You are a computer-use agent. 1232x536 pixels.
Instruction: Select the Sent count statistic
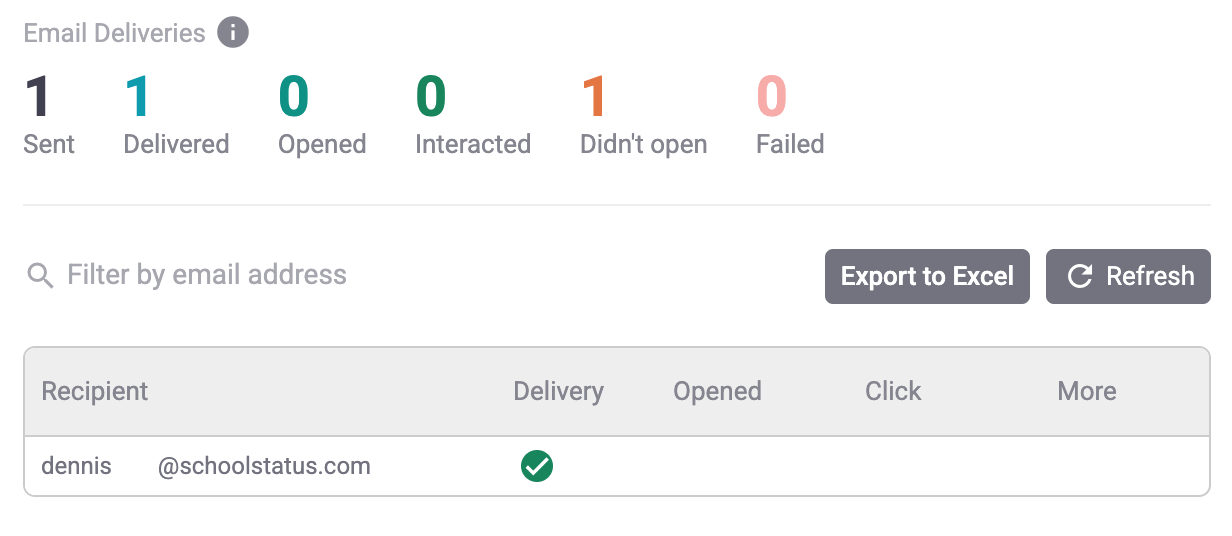tap(48, 115)
